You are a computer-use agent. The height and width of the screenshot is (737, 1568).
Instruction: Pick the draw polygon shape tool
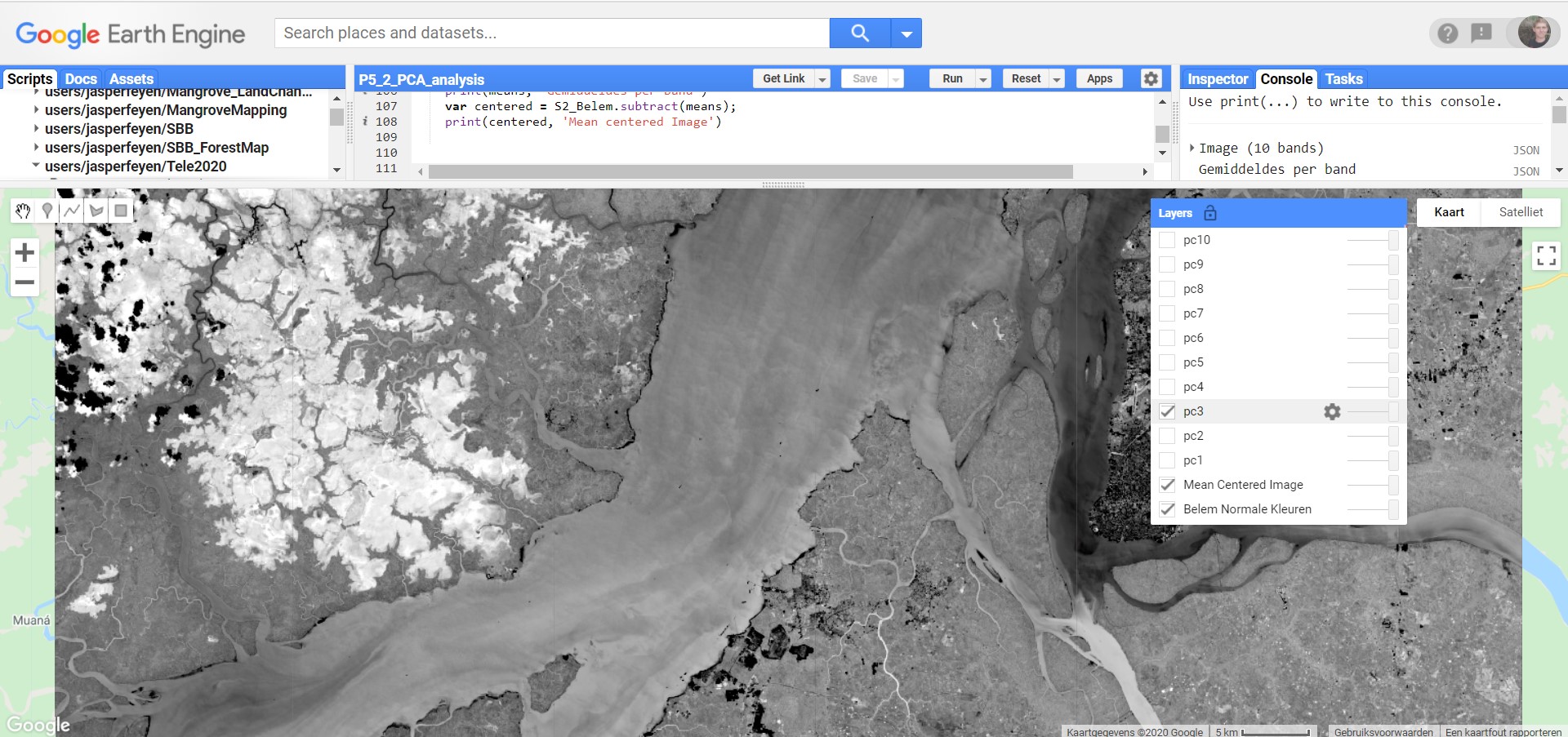point(96,211)
